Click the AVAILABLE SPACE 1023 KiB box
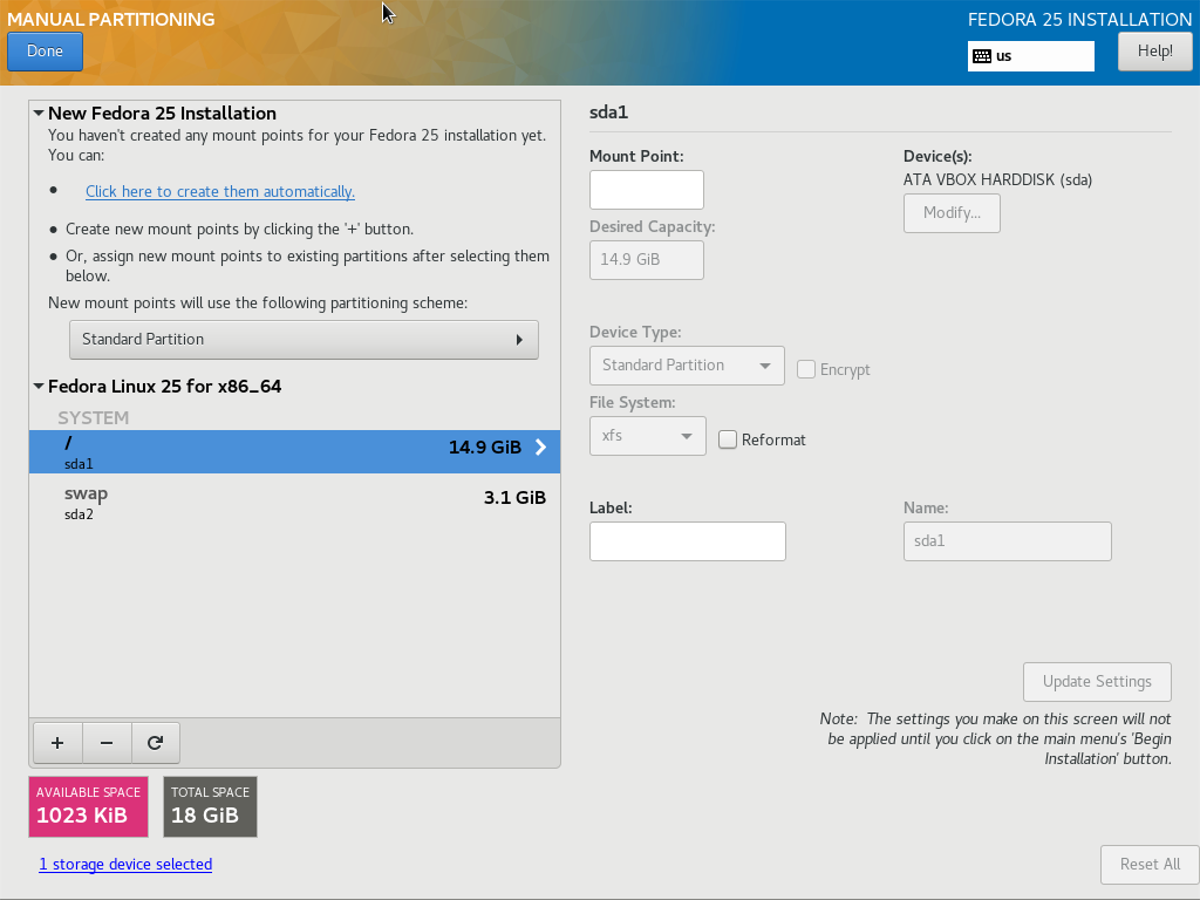Image resolution: width=1200 pixels, height=900 pixels. pos(89,806)
